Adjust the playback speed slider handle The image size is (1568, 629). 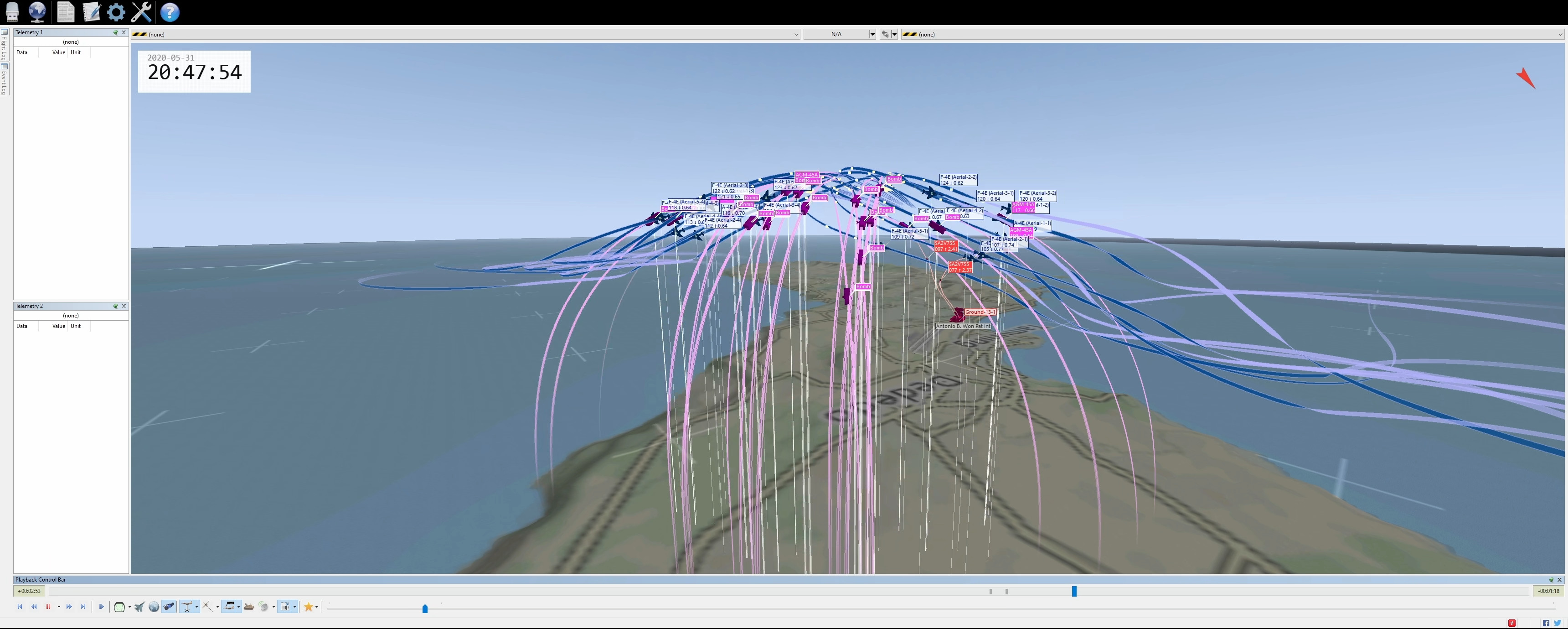[425, 608]
